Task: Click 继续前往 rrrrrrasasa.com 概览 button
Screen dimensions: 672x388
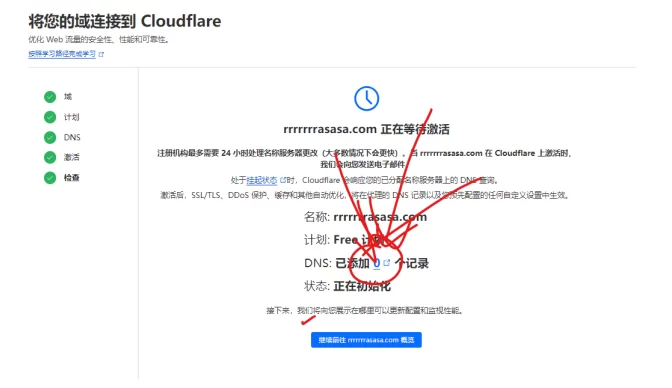Action: coord(366,340)
